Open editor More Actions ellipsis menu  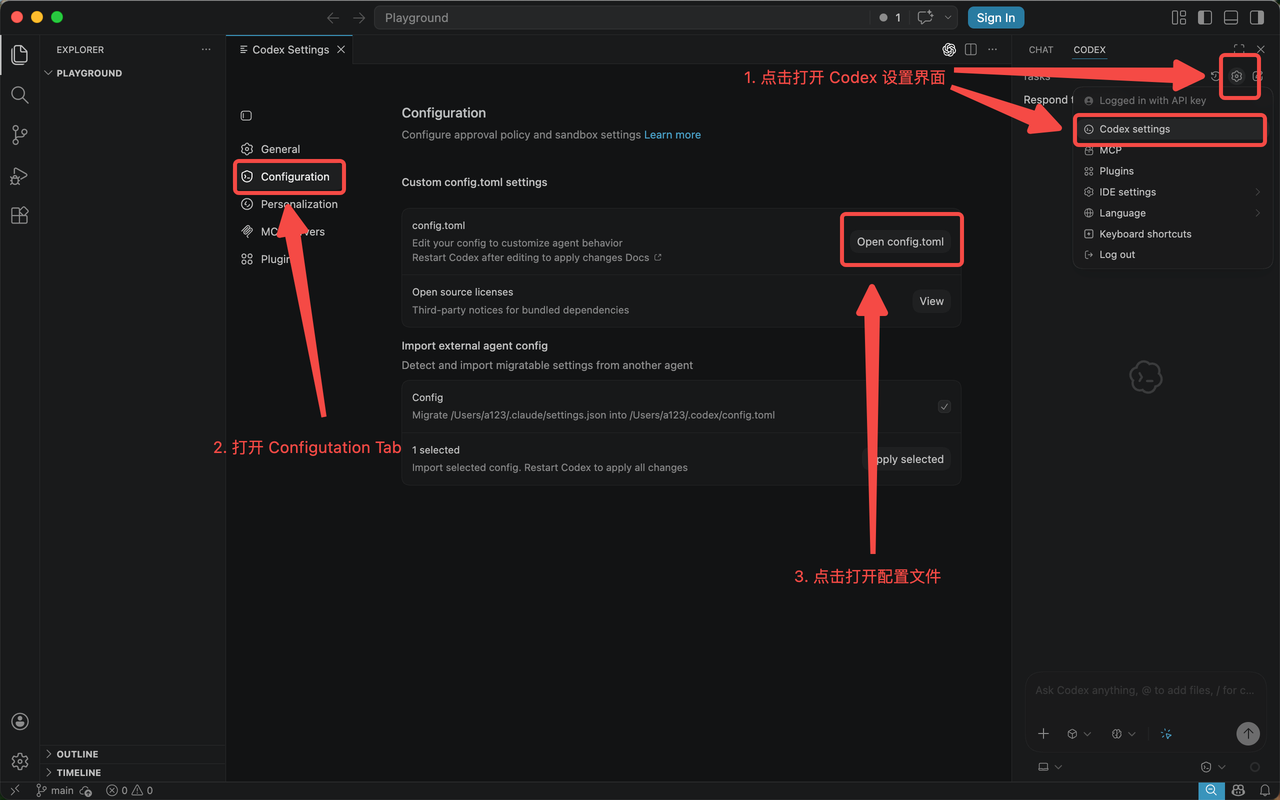click(993, 49)
